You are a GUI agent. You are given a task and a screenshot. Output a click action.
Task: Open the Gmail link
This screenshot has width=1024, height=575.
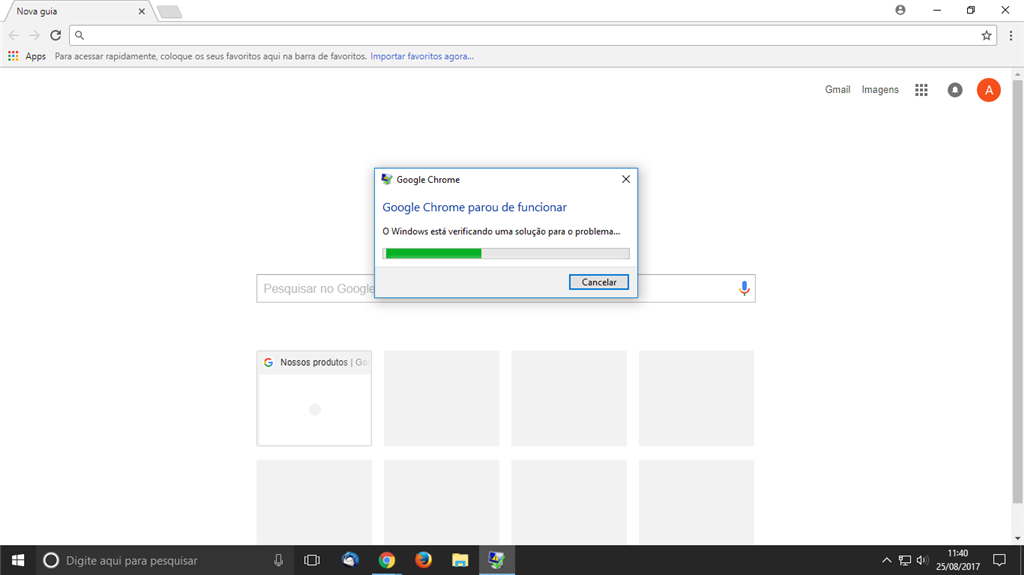tap(837, 90)
